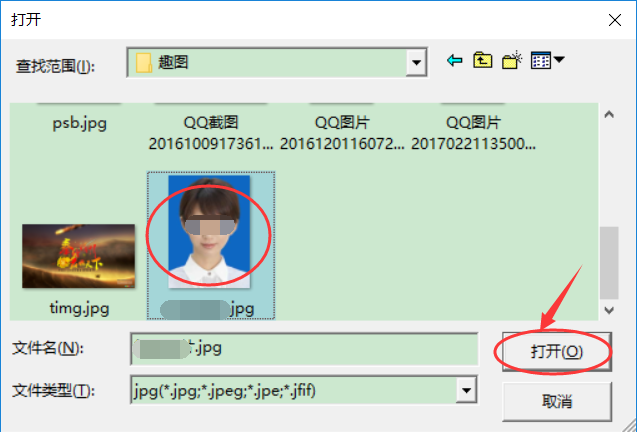The image size is (637, 432).
Task: Select the QQ图片 2016120116072 file
Action: coord(342,133)
